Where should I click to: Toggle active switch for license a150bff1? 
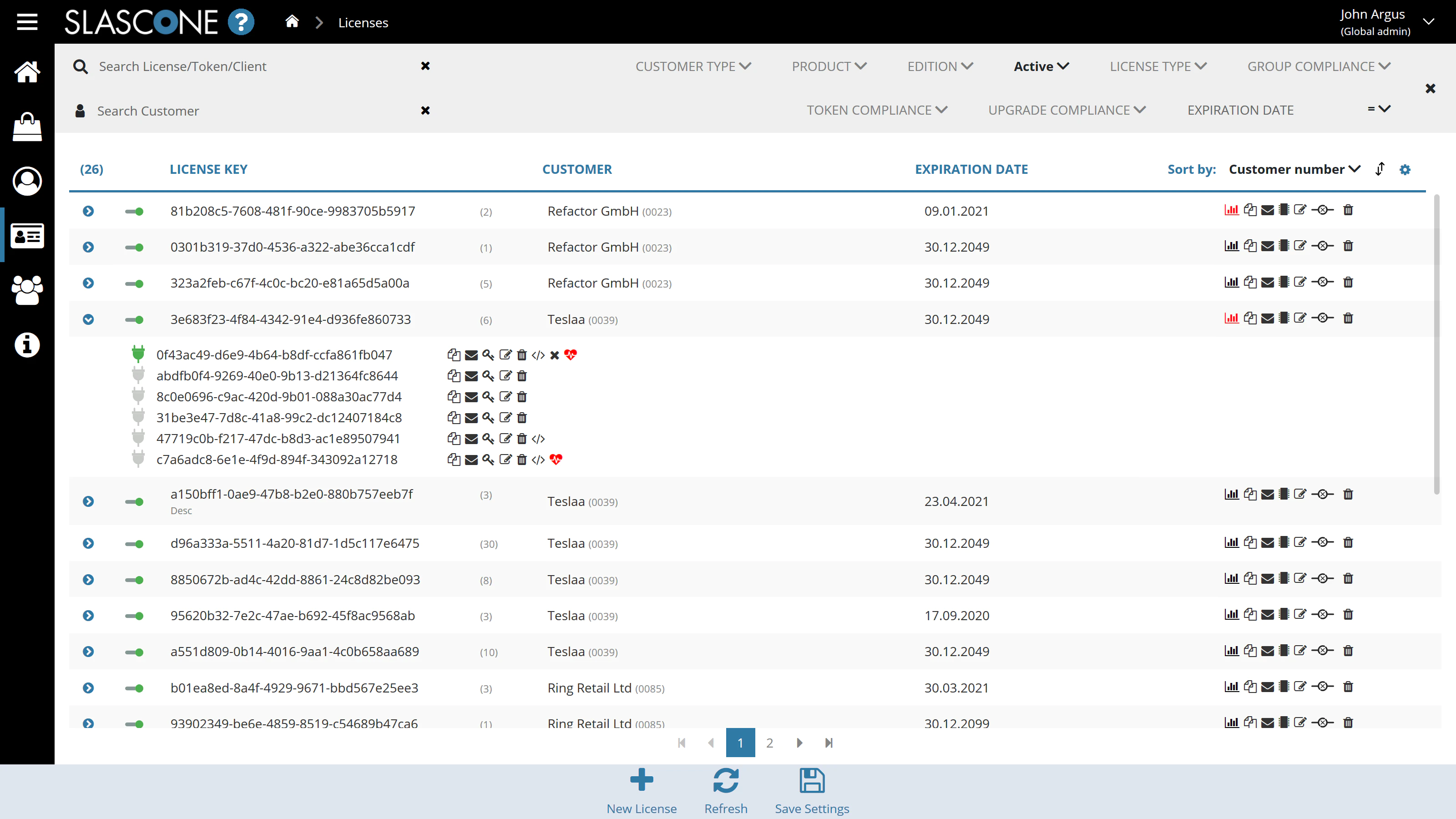pyautogui.click(x=134, y=502)
